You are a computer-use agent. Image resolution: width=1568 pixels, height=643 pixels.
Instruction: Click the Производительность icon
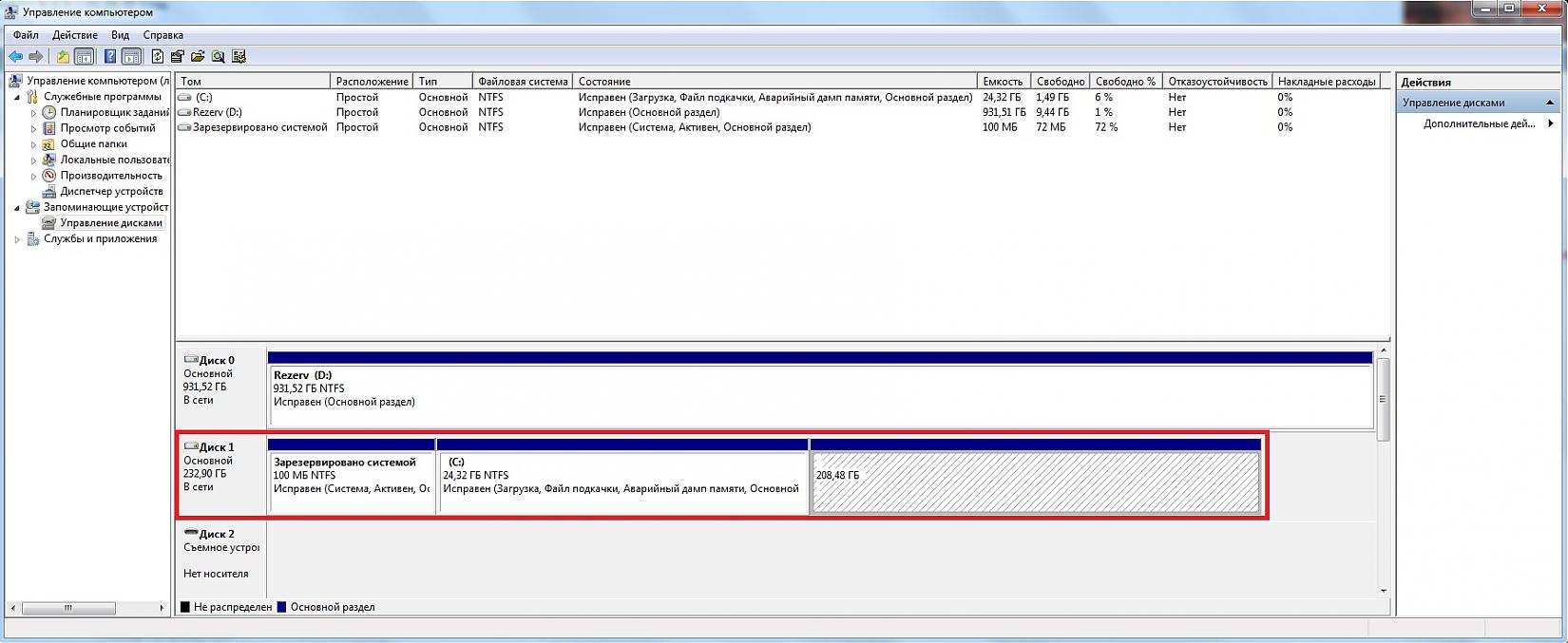[49, 176]
